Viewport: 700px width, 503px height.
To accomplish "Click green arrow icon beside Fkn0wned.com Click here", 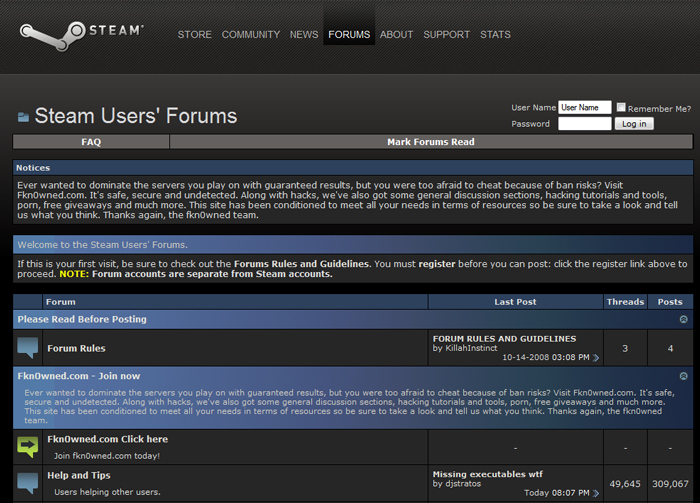I will coord(28,447).
